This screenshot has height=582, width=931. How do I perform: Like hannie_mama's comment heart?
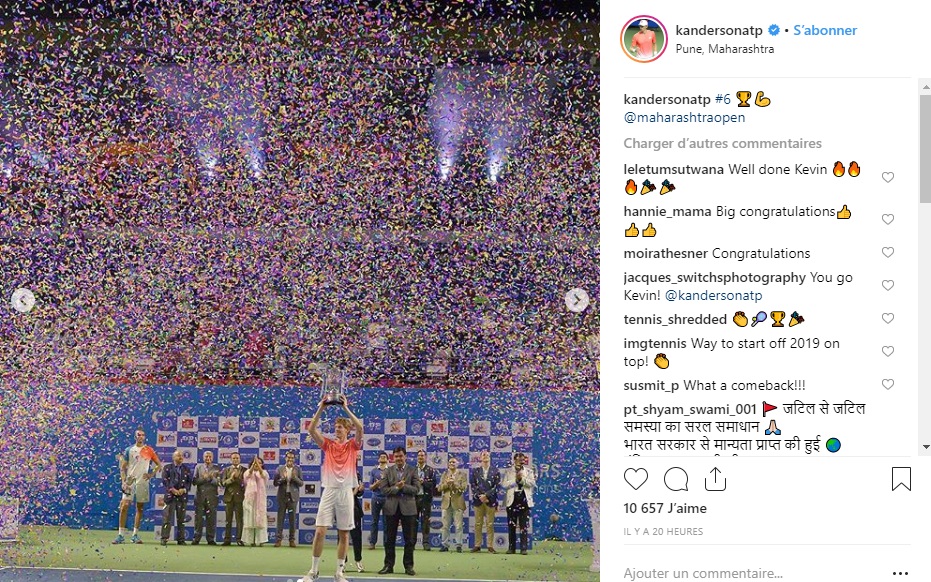coord(888,219)
